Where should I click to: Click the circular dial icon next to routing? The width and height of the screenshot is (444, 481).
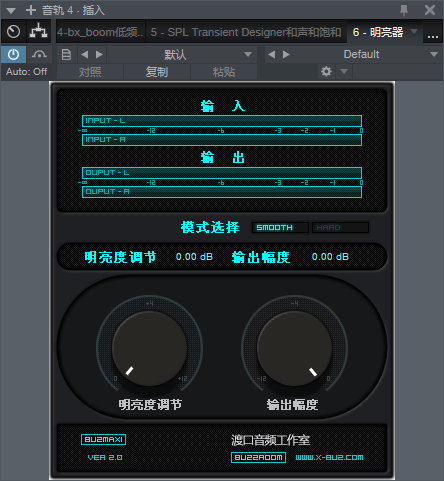pyautogui.click(x=13, y=32)
